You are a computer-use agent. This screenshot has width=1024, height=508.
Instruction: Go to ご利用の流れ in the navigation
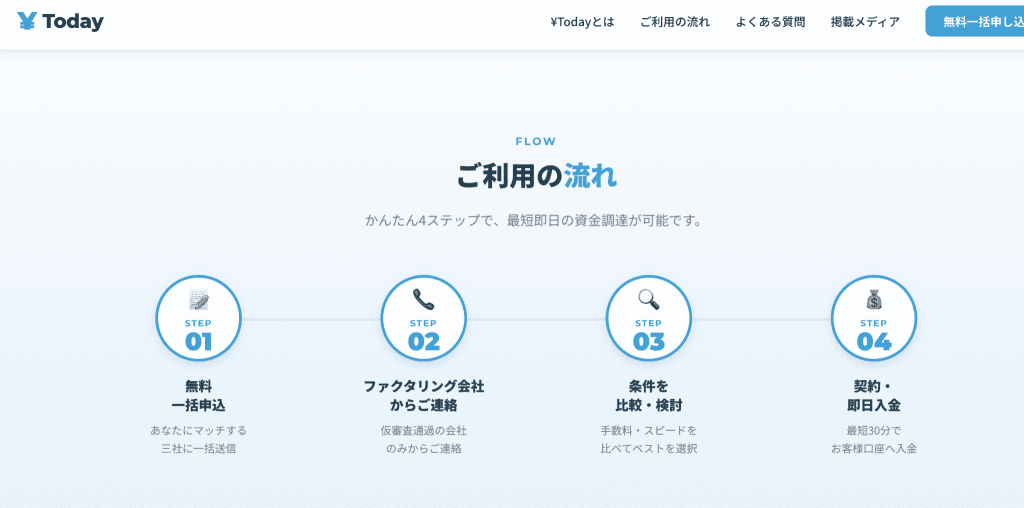(x=675, y=22)
